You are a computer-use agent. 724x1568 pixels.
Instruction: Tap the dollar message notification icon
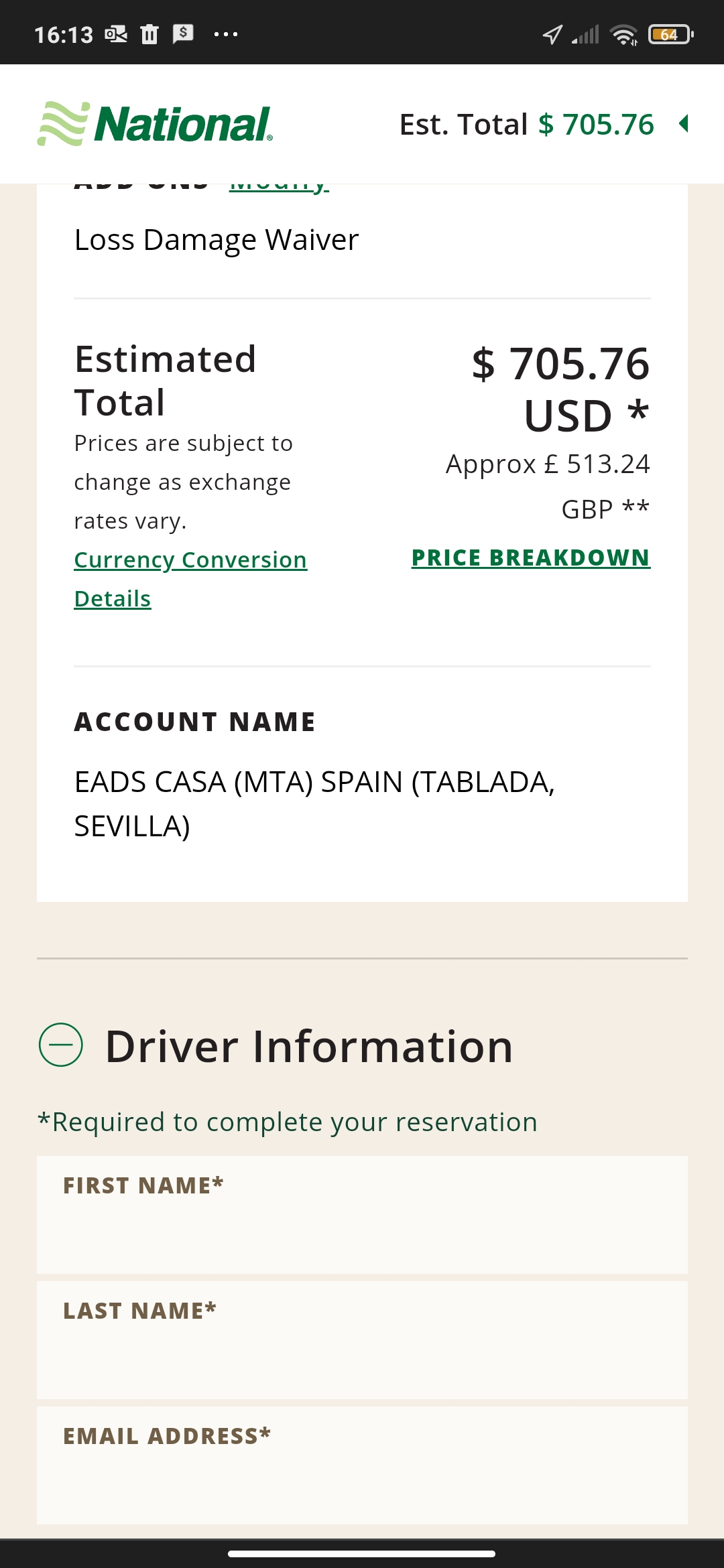click(x=183, y=33)
